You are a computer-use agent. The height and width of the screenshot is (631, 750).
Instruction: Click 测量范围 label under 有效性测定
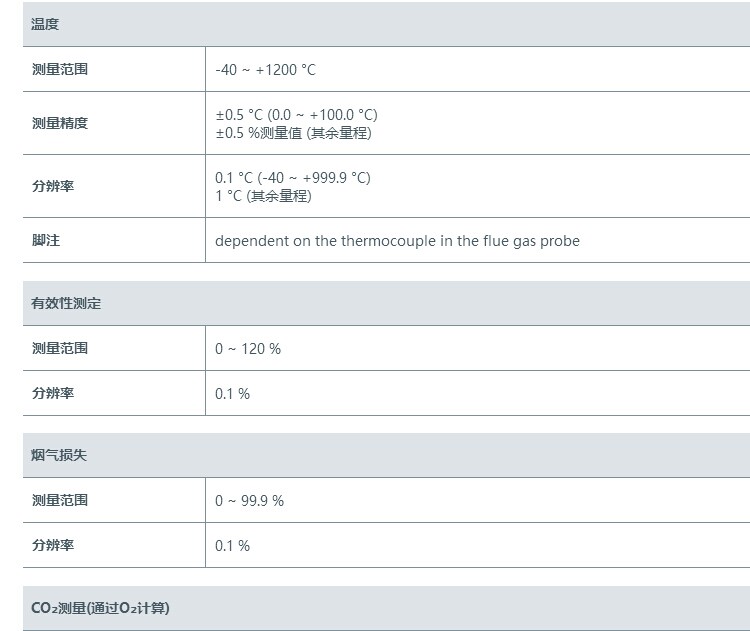59,348
